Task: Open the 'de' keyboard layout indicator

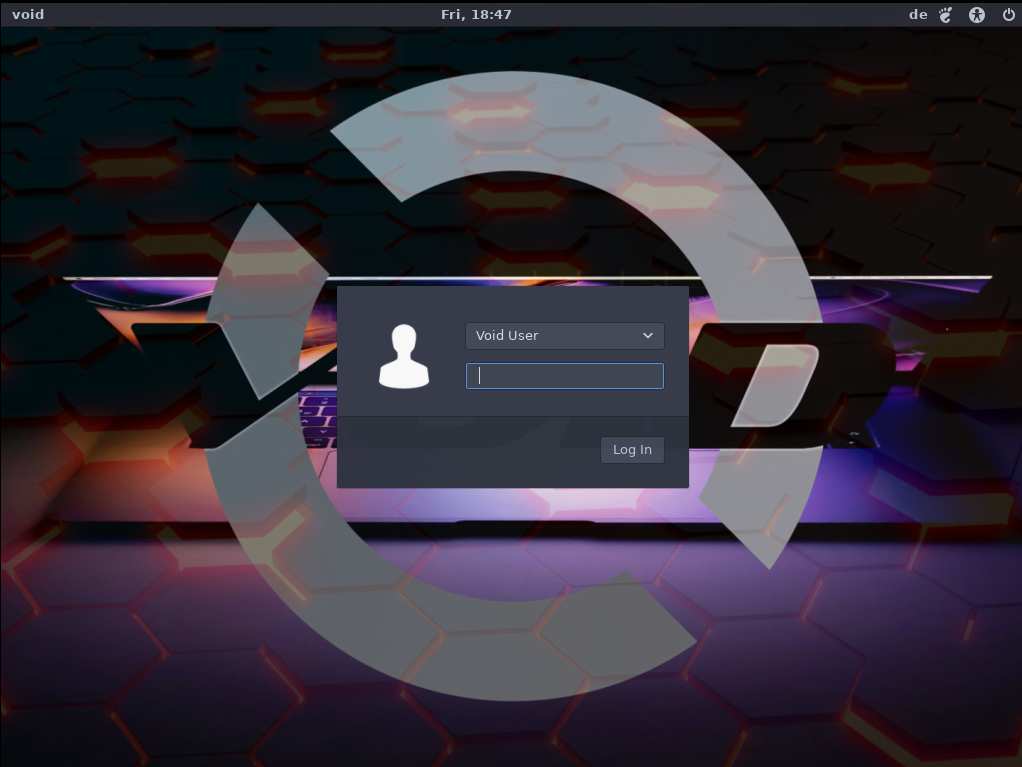Action: (x=917, y=14)
